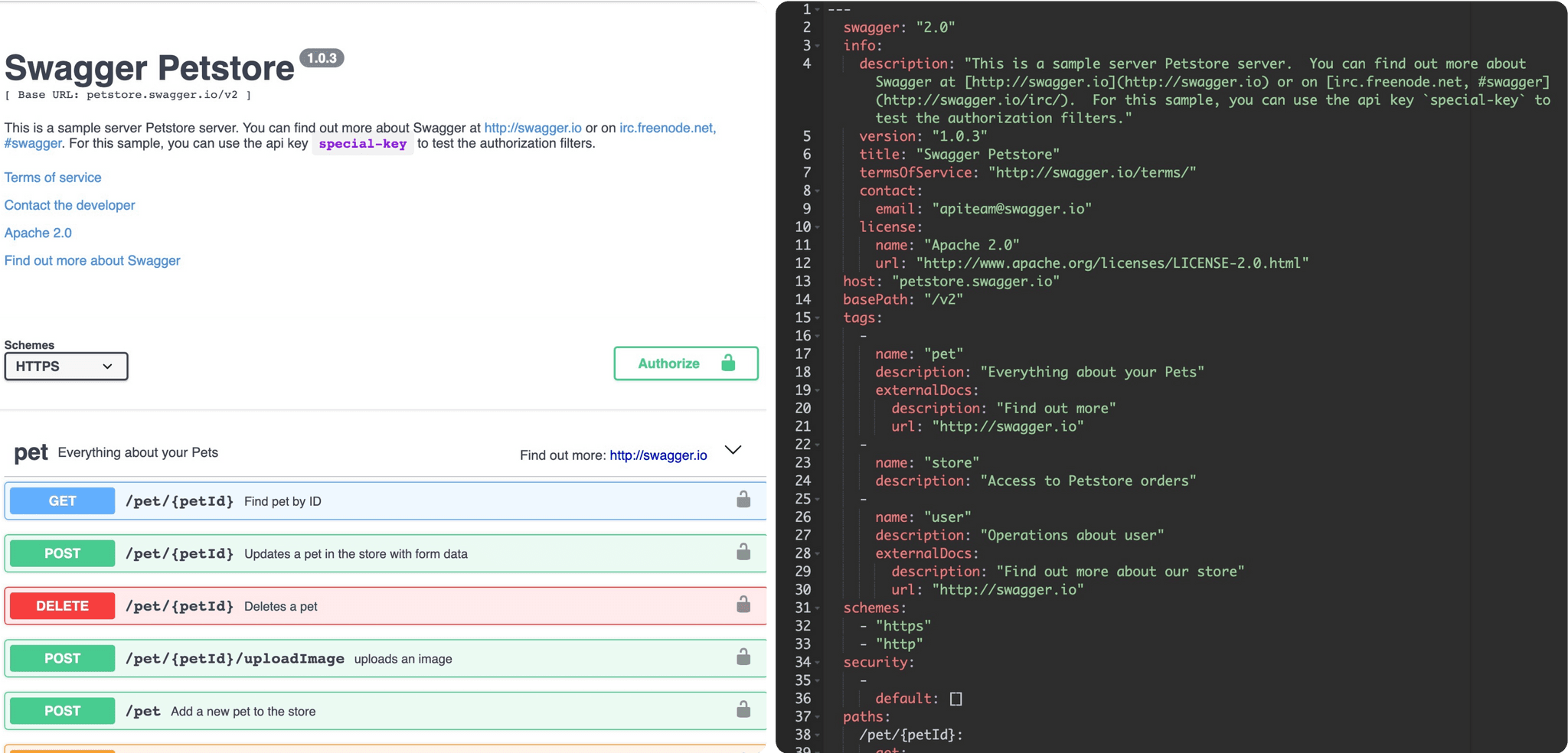Fold the security block at line 34
1568x753 pixels.
[x=818, y=663]
